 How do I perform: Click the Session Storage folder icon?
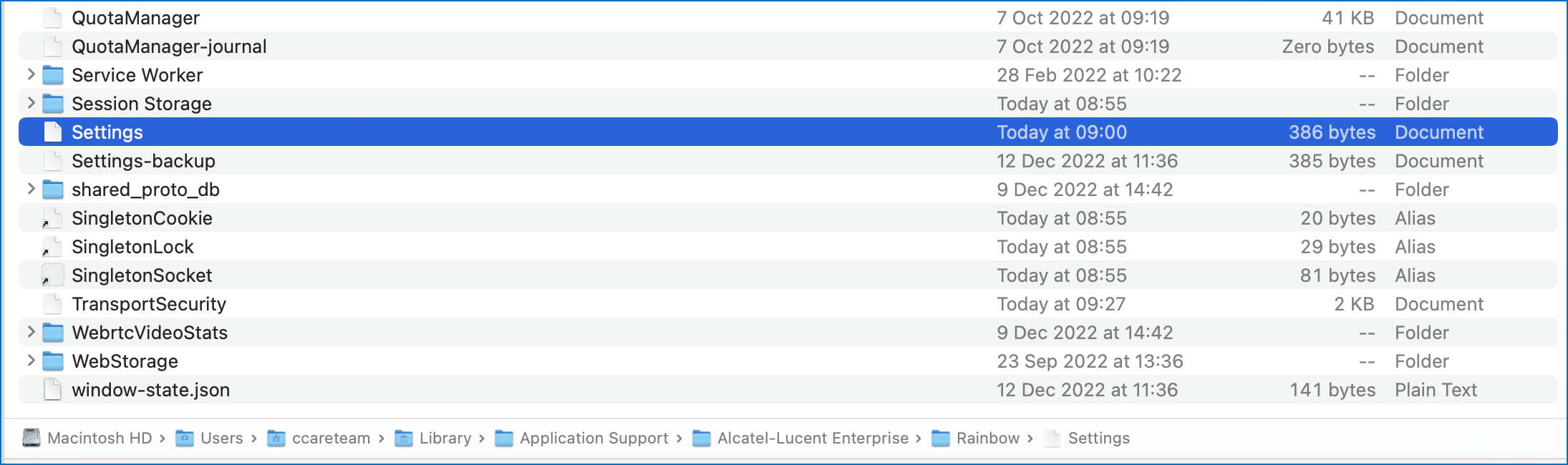click(x=52, y=103)
